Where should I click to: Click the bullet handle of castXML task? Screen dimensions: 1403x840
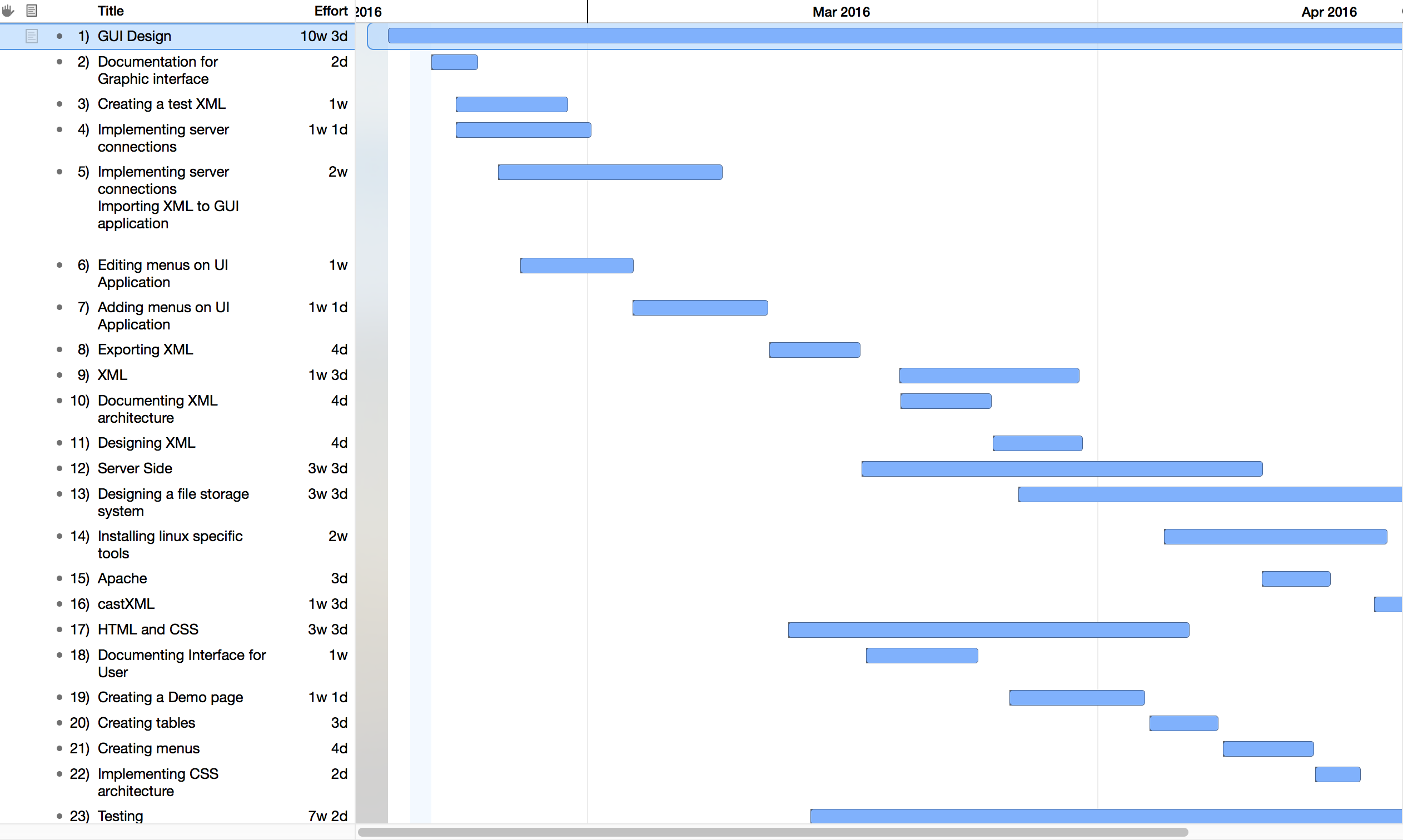59,603
